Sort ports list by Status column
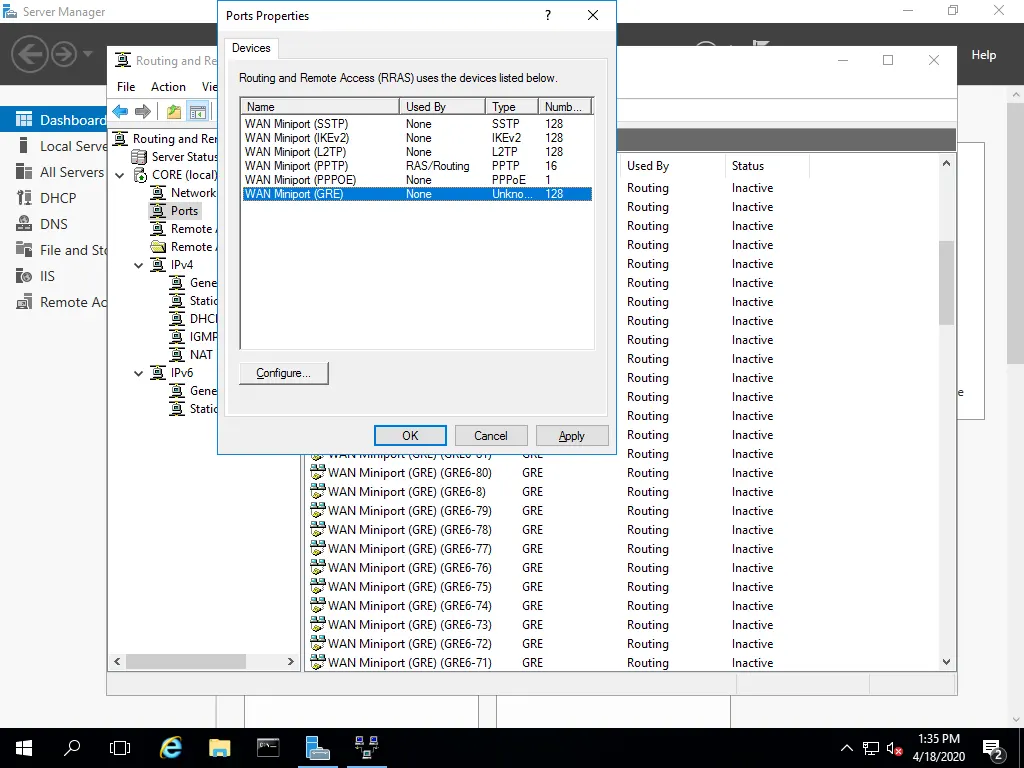 767,166
